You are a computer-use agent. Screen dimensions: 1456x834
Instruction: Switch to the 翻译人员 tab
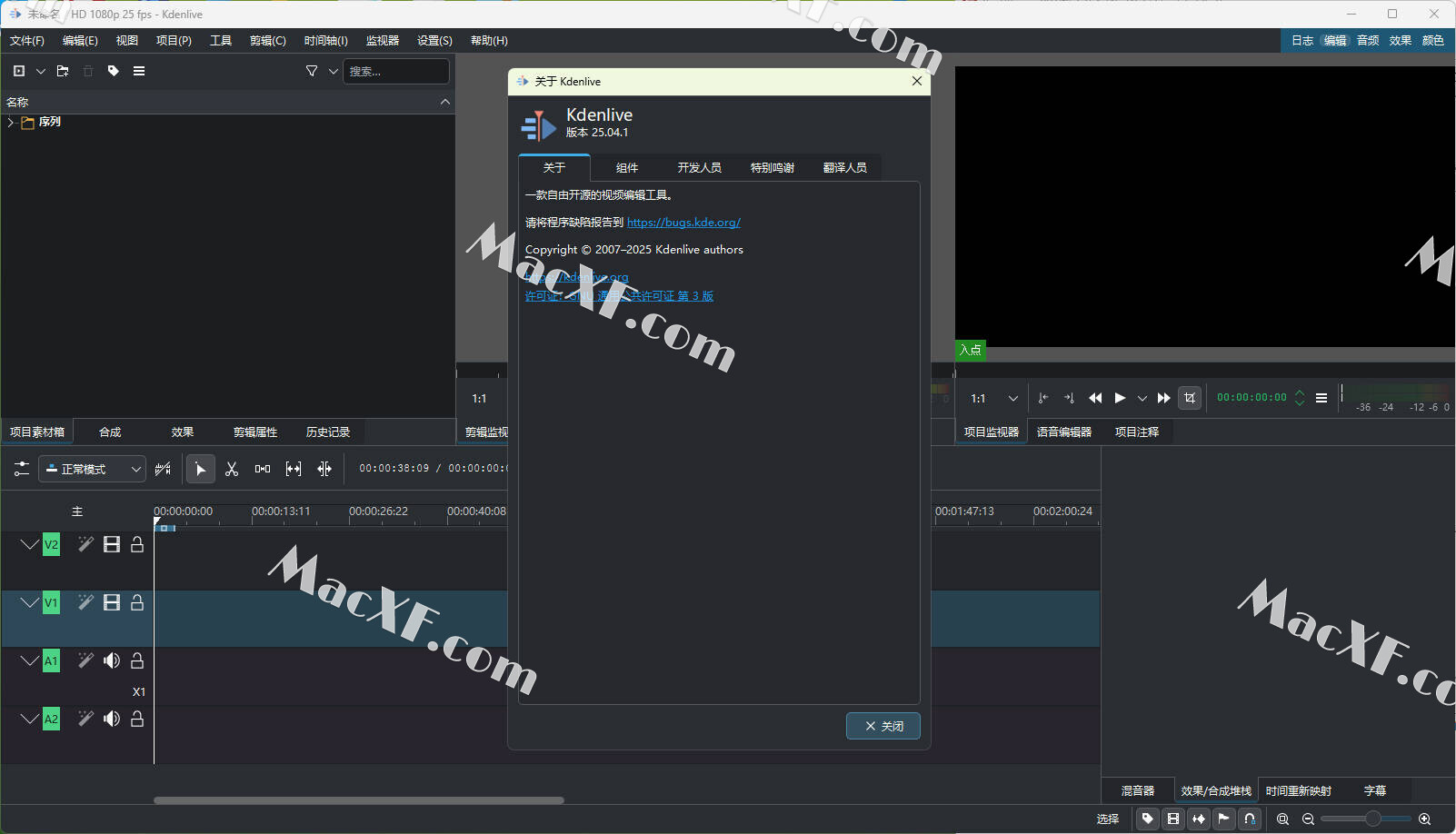click(845, 168)
